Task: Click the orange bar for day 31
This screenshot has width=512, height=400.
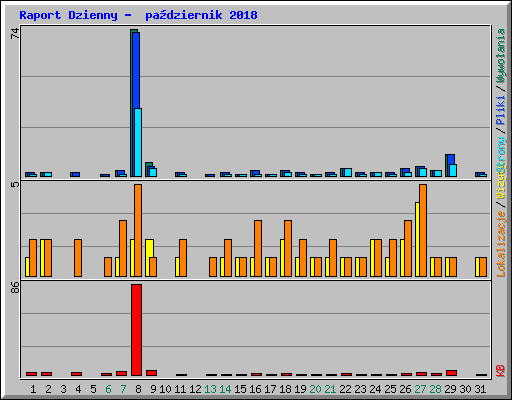Action: (x=483, y=267)
